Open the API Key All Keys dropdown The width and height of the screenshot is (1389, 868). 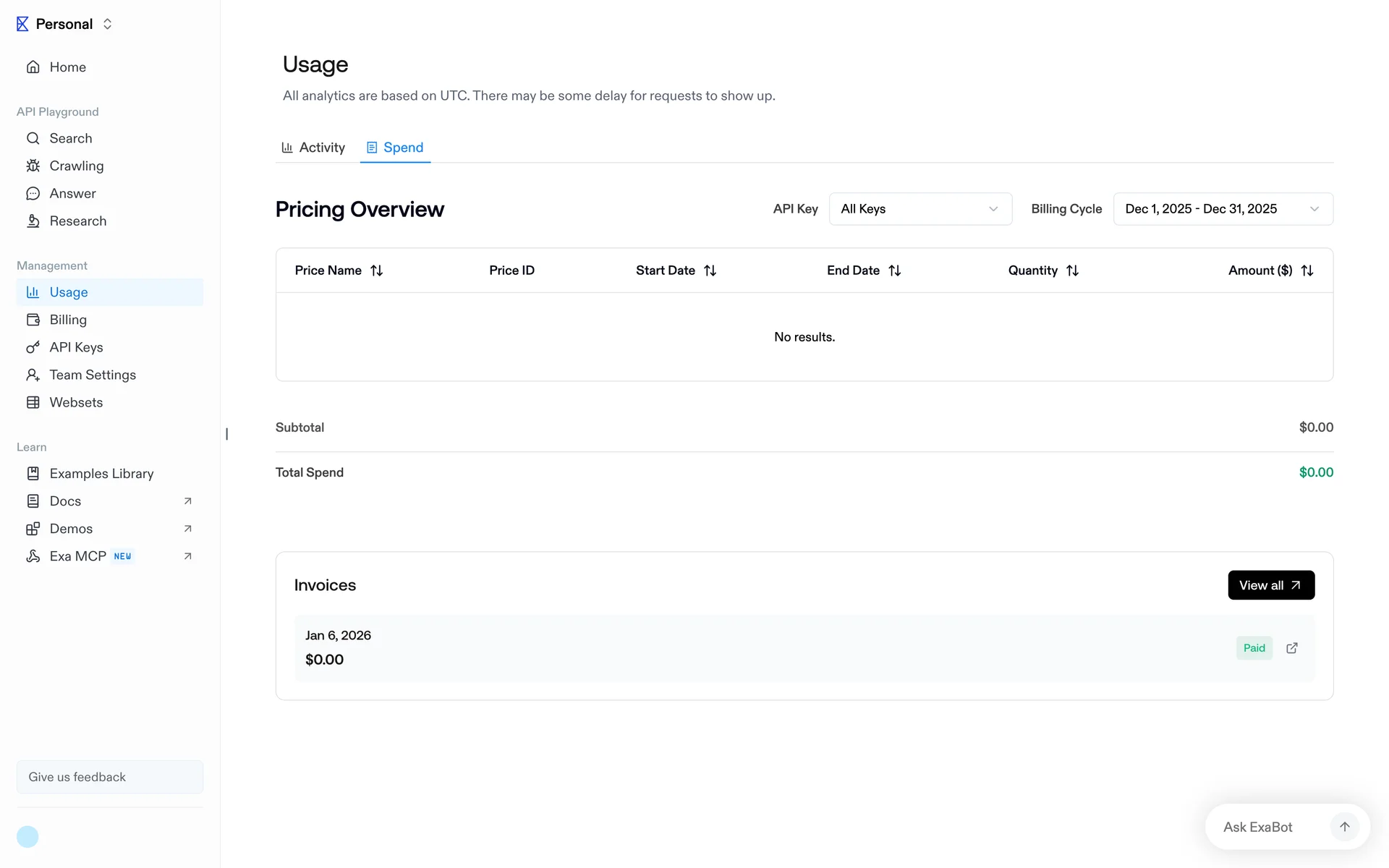coord(919,209)
